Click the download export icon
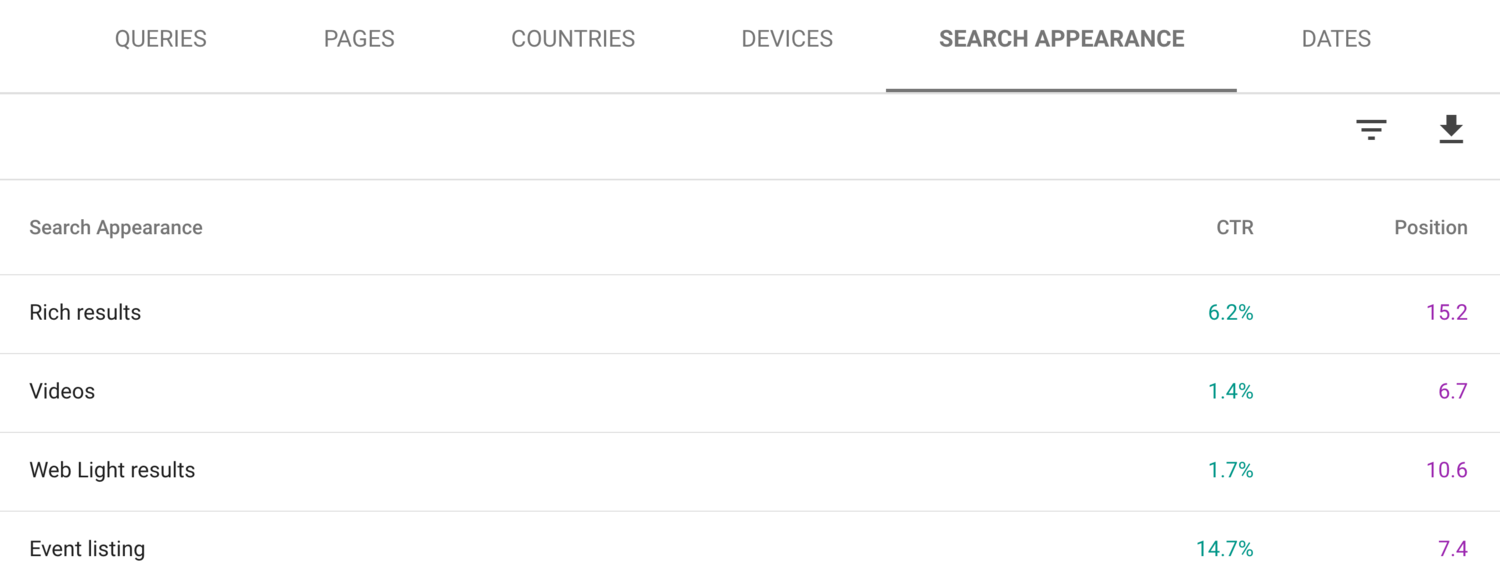Image resolution: width=1500 pixels, height=585 pixels. (1451, 130)
